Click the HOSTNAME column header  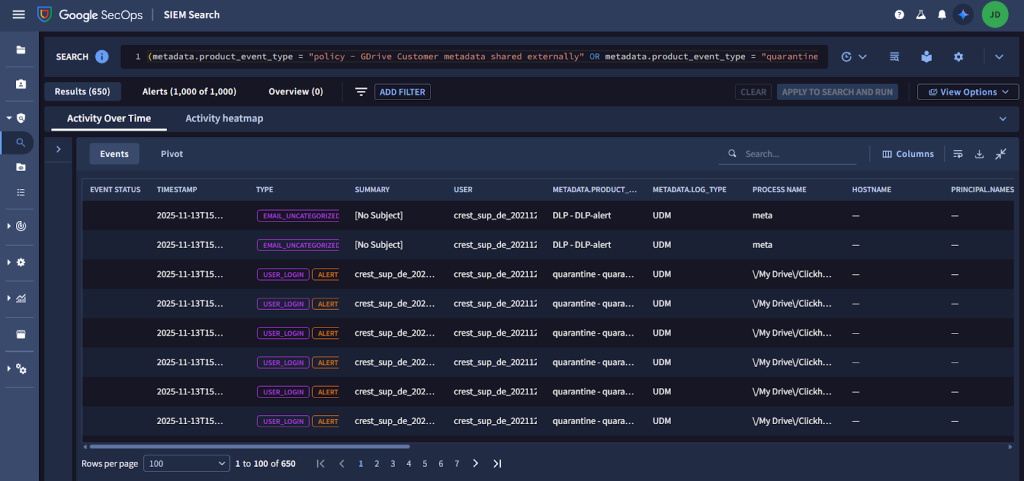[872, 189]
